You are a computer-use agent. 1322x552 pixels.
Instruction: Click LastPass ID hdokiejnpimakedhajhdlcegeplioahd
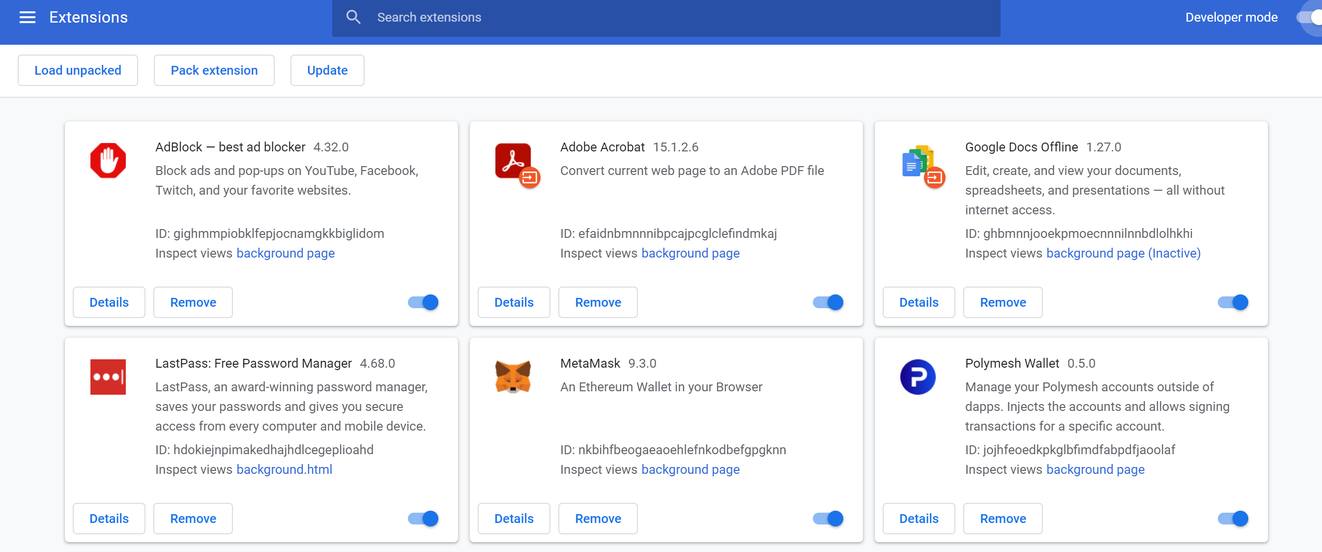[265, 450]
